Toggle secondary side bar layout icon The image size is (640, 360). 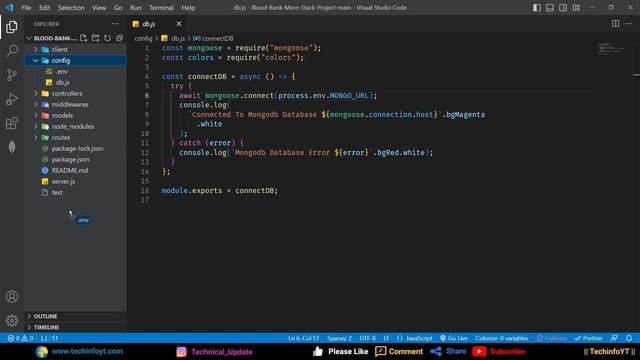(x=563, y=8)
